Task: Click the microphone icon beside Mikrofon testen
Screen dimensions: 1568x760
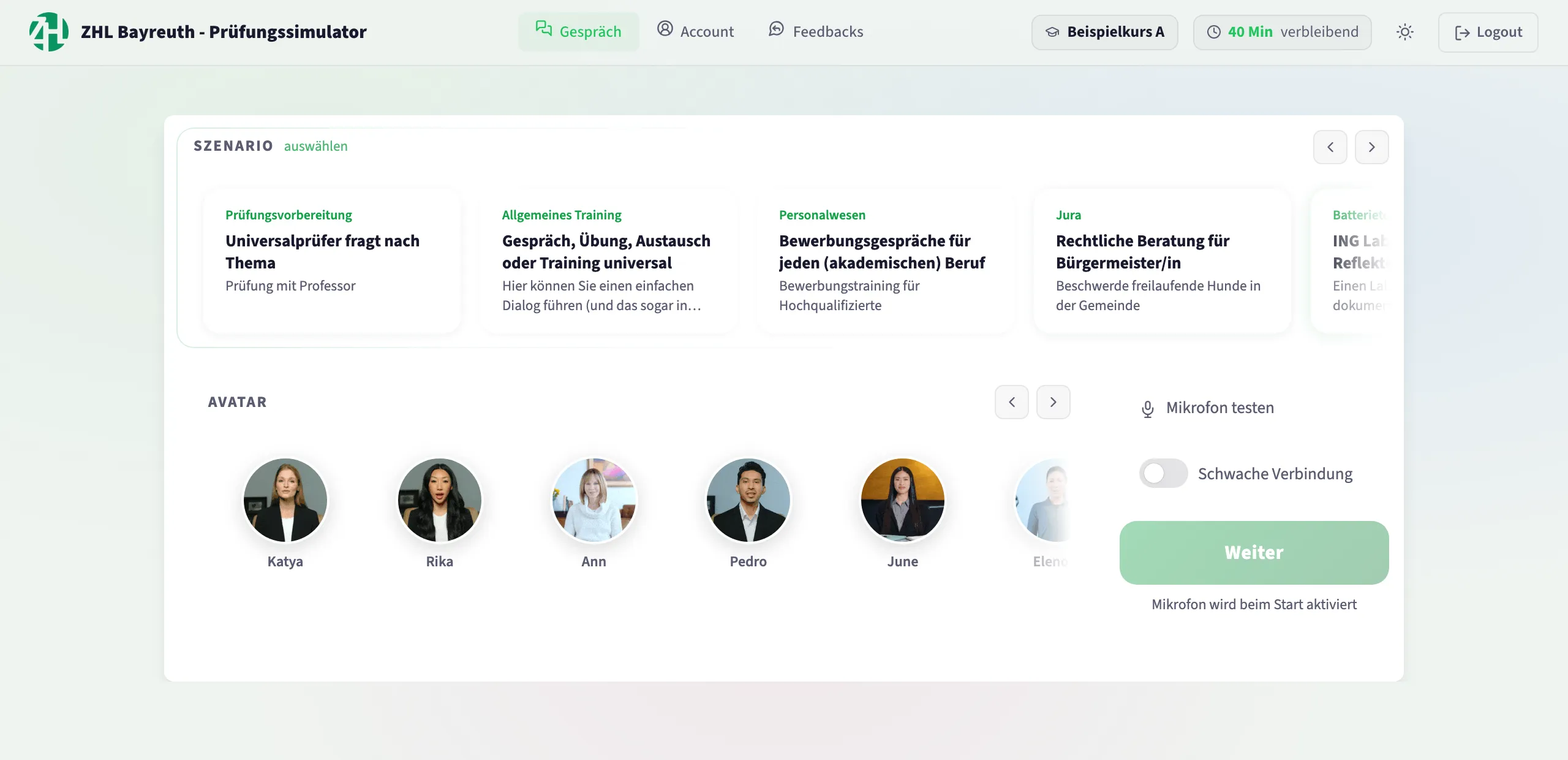Action: click(1148, 409)
